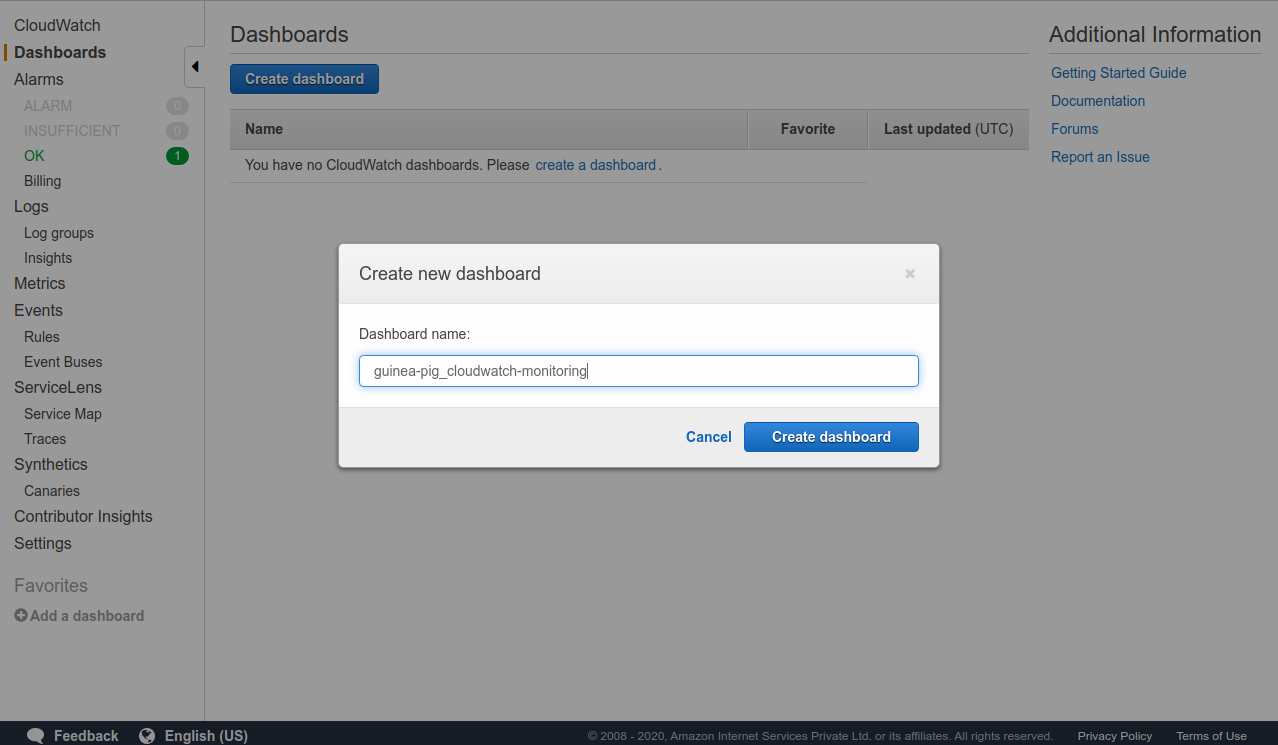1278x745 pixels.
Task: Open Report an Issue link
Action: pyautogui.click(x=1100, y=157)
